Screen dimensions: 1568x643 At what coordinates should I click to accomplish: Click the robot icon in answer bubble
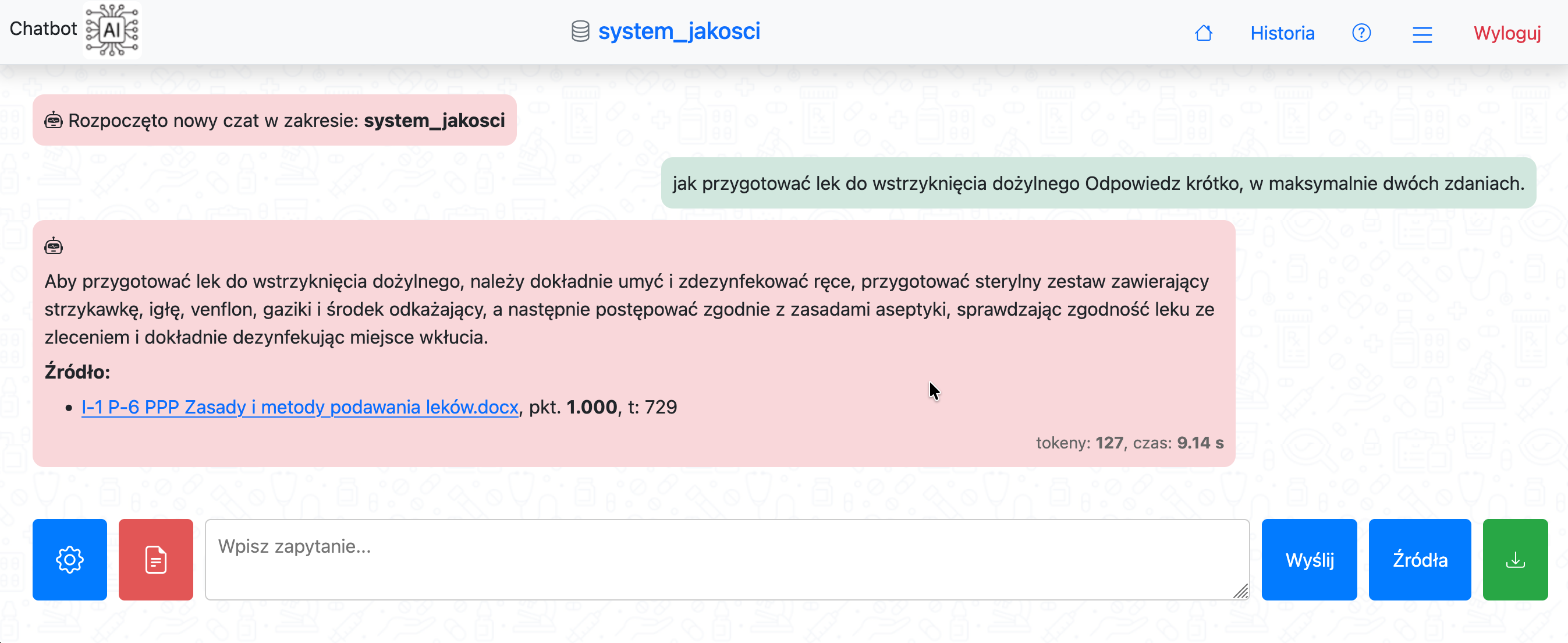pyautogui.click(x=54, y=246)
